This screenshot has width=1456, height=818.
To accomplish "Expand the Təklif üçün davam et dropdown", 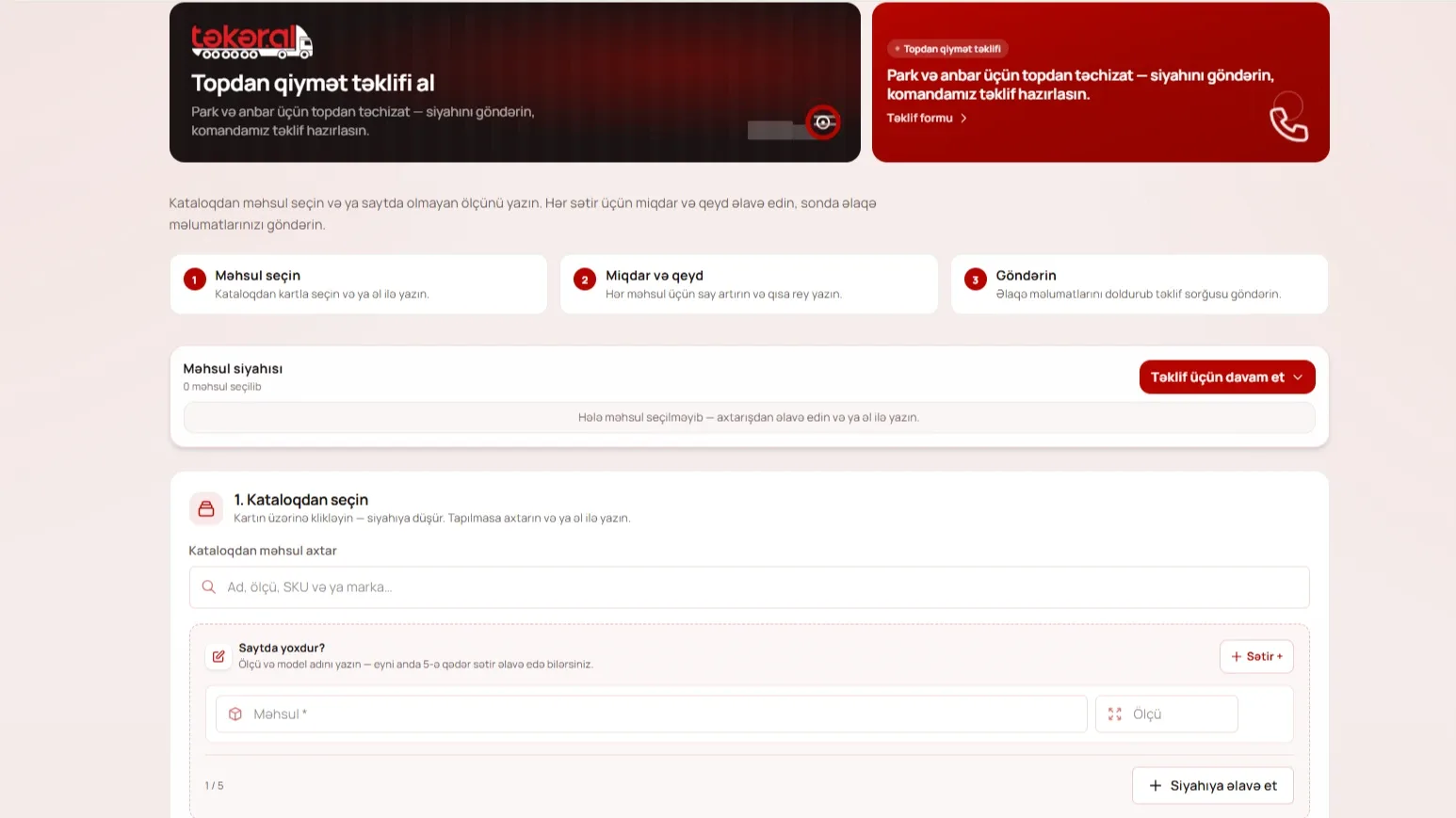I will [1227, 377].
